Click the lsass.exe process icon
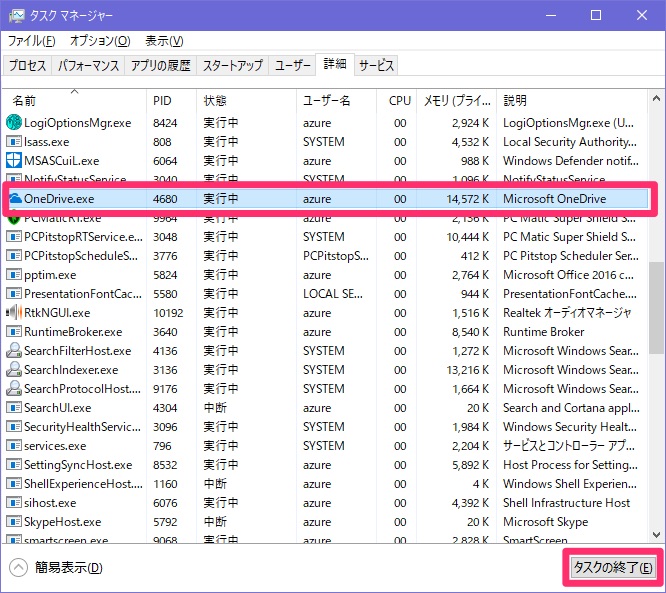This screenshot has height=593, width=666. coord(14,142)
